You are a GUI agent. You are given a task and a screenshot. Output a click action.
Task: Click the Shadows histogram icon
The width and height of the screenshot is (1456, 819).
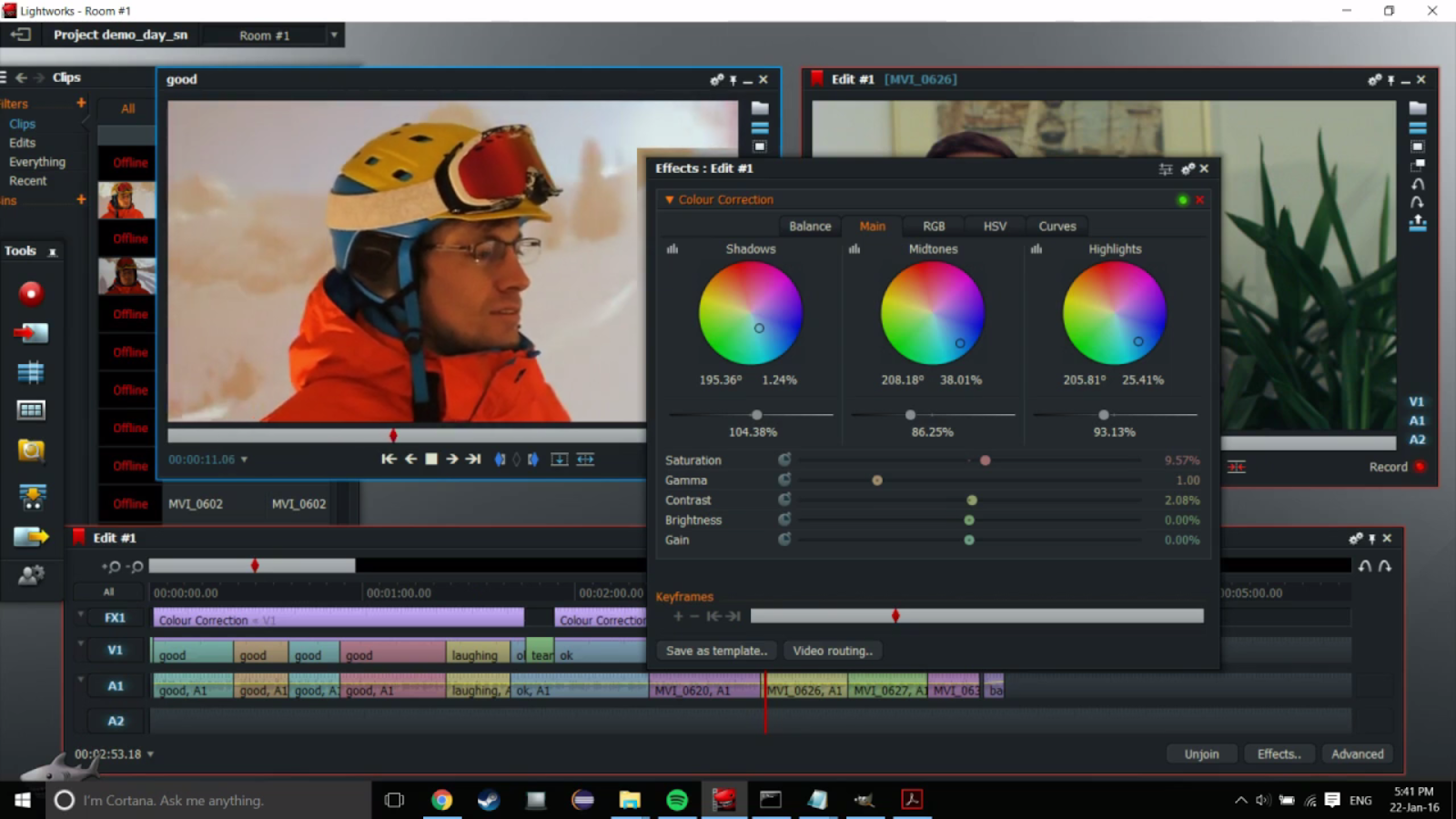click(672, 249)
